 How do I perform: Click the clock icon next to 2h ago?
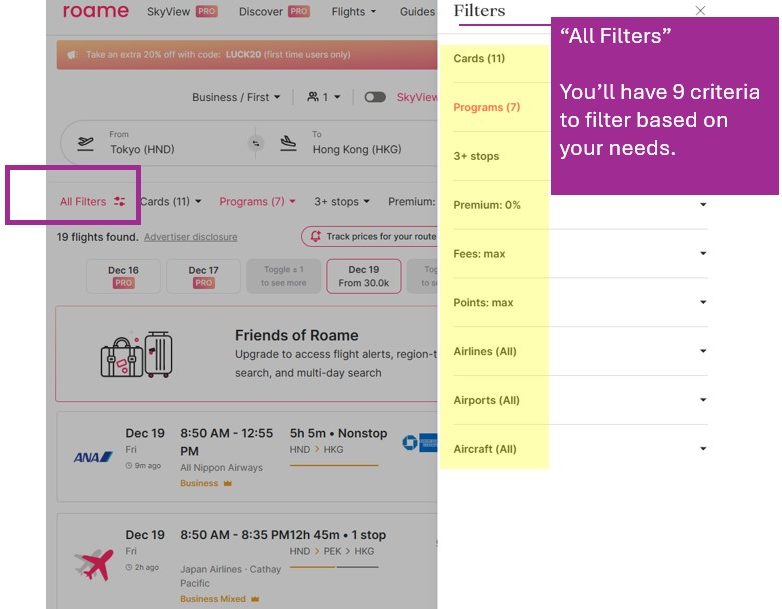coord(129,567)
